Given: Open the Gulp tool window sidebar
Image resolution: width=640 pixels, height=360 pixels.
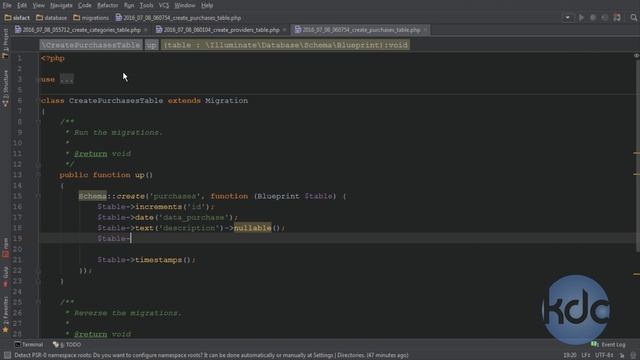Looking at the screenshot, I should (x=5, y=277).
